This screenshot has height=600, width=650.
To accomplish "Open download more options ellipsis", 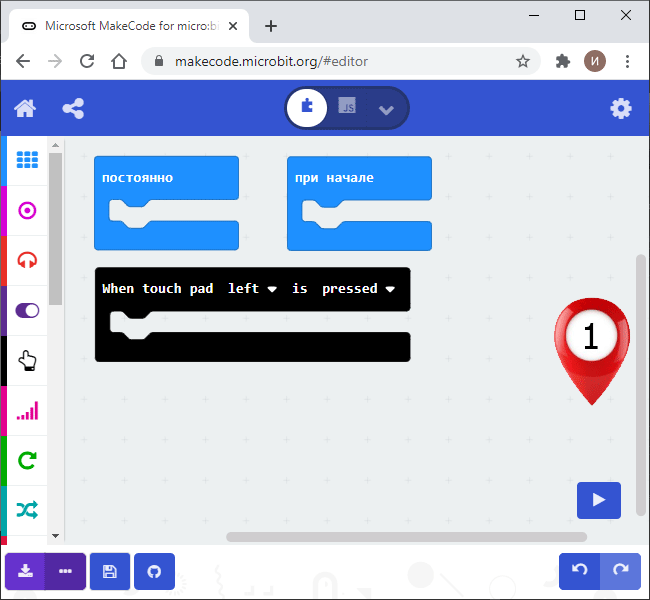I will coord(65,571).
